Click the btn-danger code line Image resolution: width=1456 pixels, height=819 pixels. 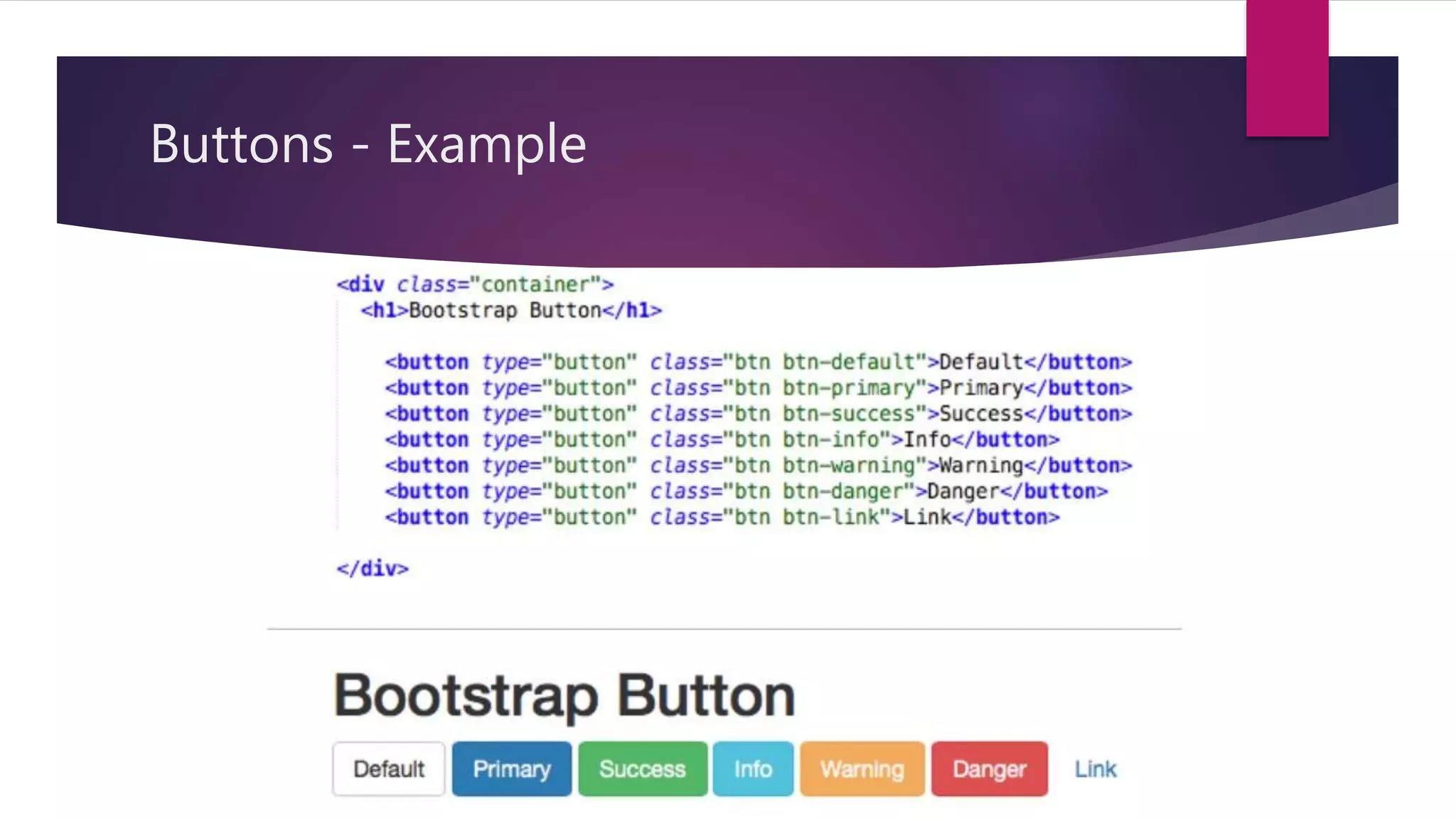click(746, 491)
